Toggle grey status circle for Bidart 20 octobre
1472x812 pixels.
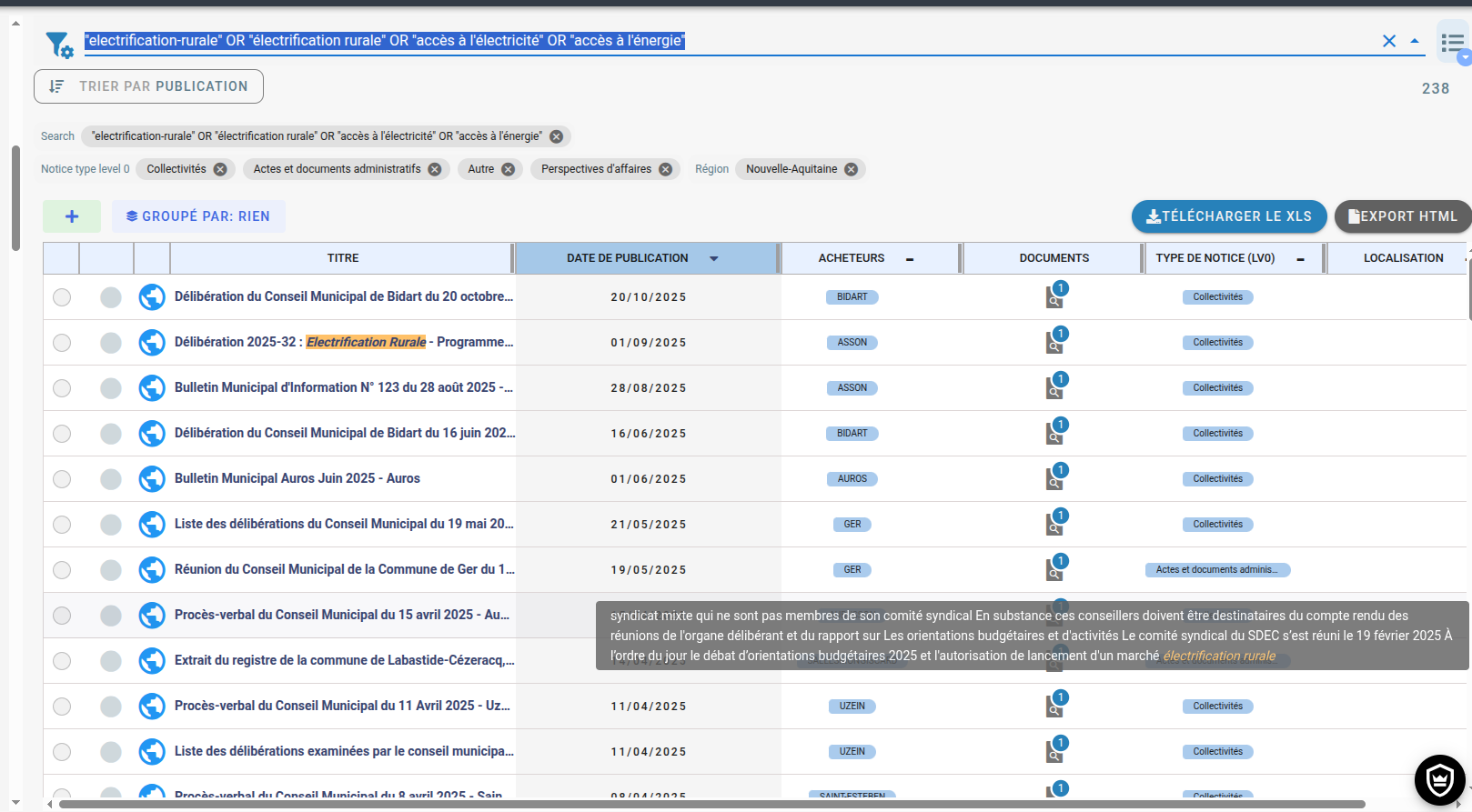coord(111,297)
